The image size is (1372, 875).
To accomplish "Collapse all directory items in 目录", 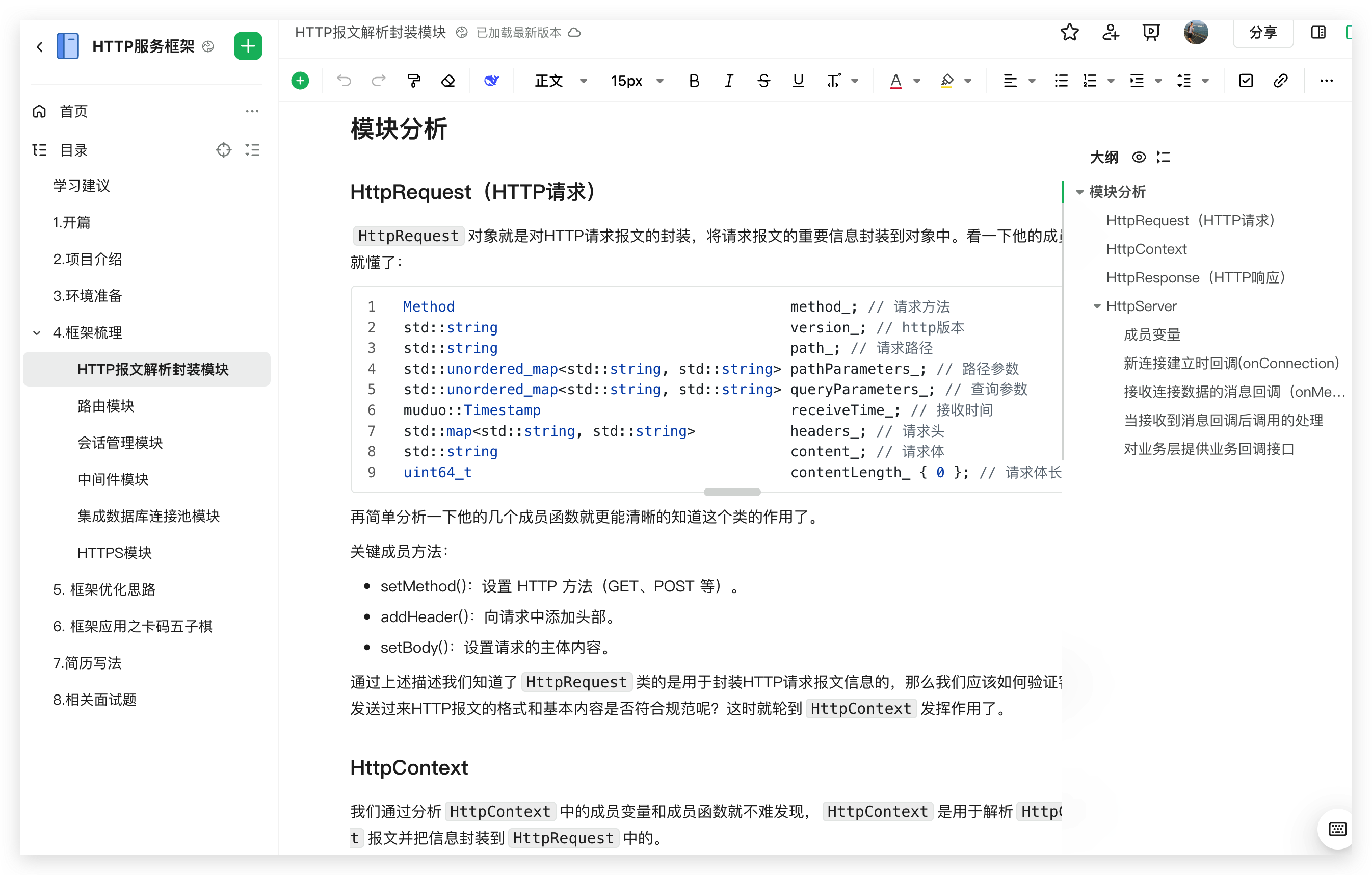I will 252,150.
